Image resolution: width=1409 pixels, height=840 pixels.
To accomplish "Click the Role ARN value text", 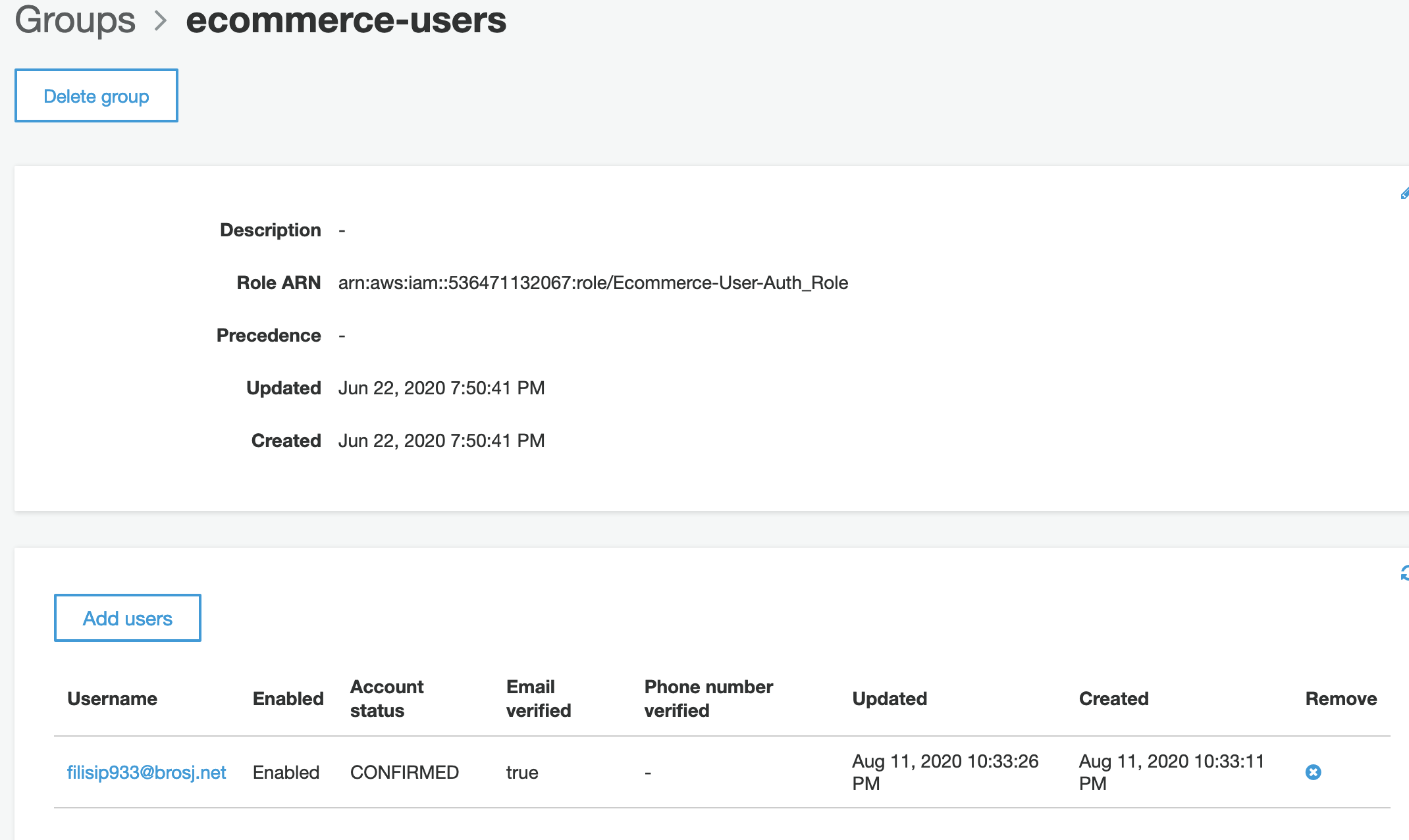I will [593, 283].
